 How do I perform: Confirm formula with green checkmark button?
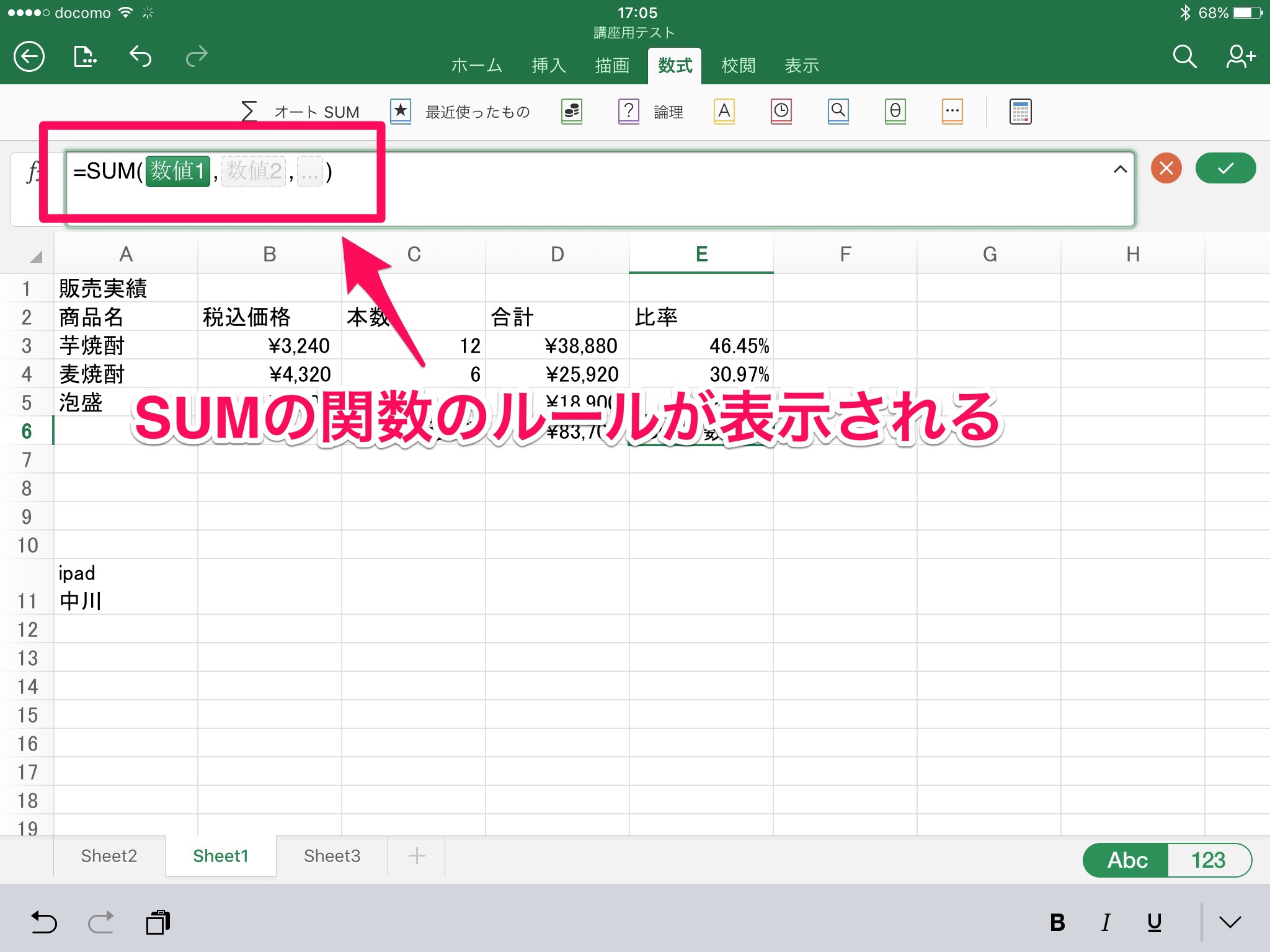tap(1225, 169)
